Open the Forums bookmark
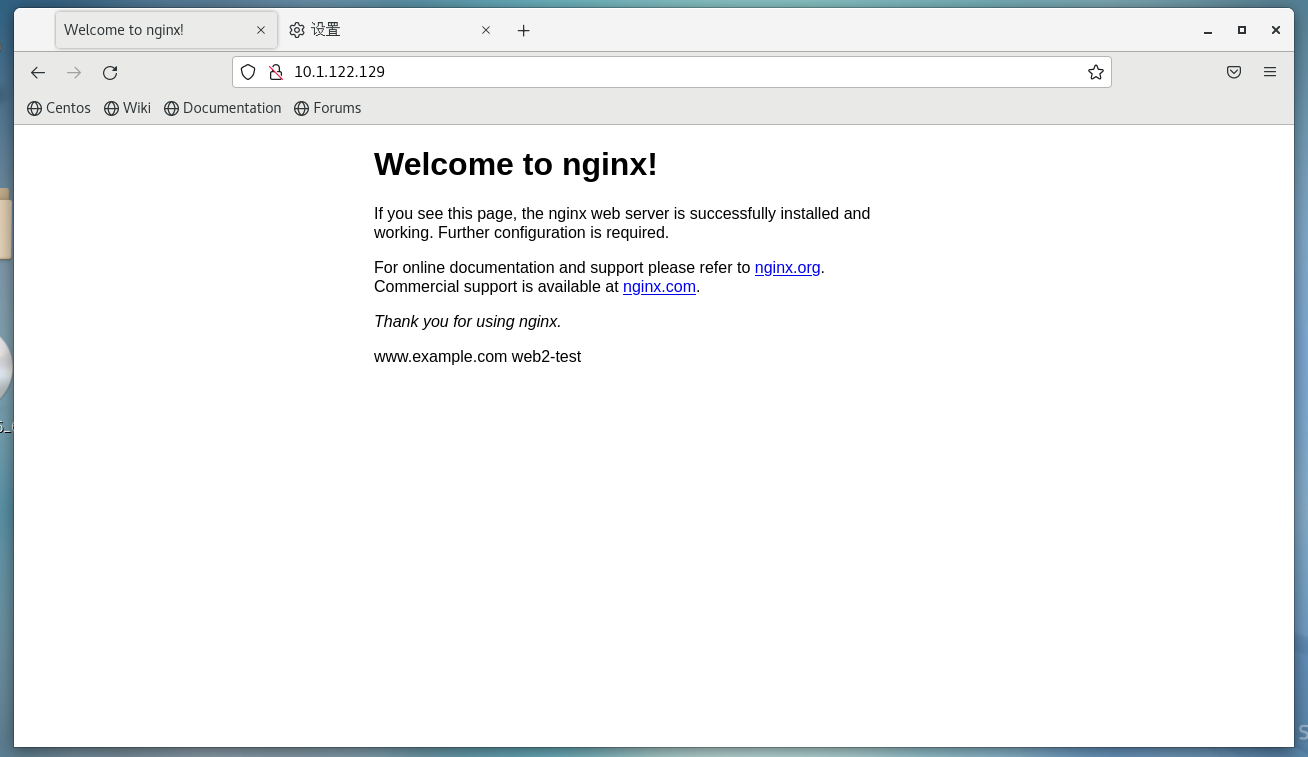Screen dimensions: 1308x757 point(328,108)
